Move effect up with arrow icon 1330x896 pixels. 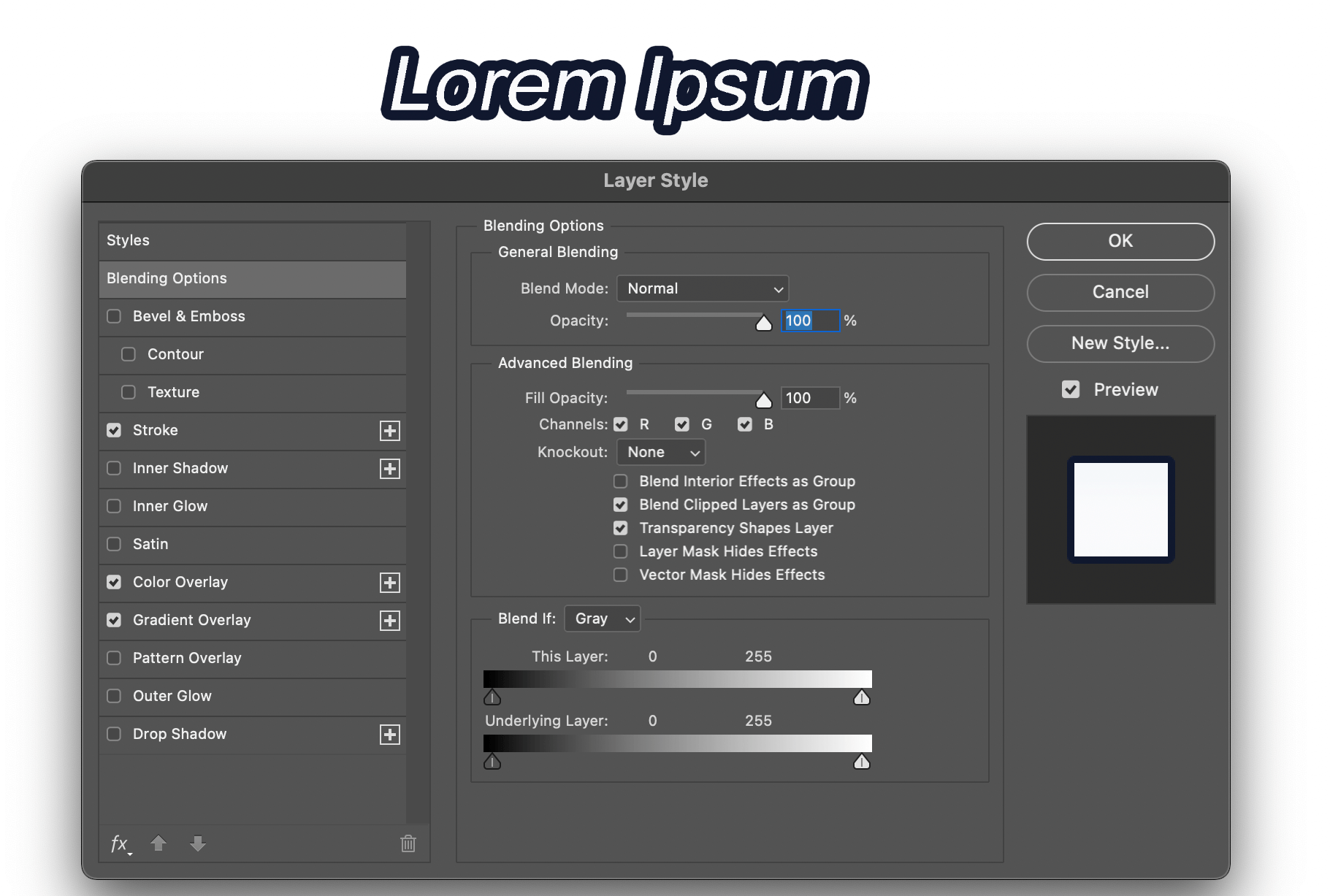159,843
